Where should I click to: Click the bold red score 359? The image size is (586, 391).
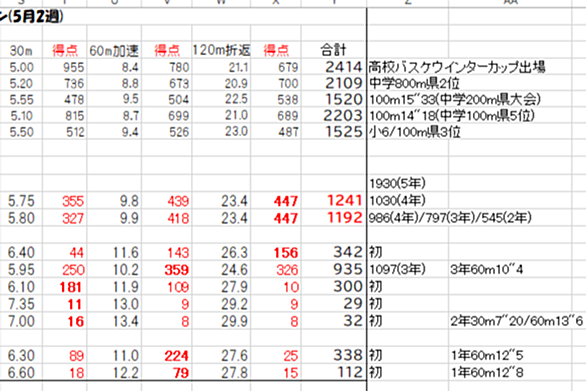pyautogui.click(x=177, y=270)
